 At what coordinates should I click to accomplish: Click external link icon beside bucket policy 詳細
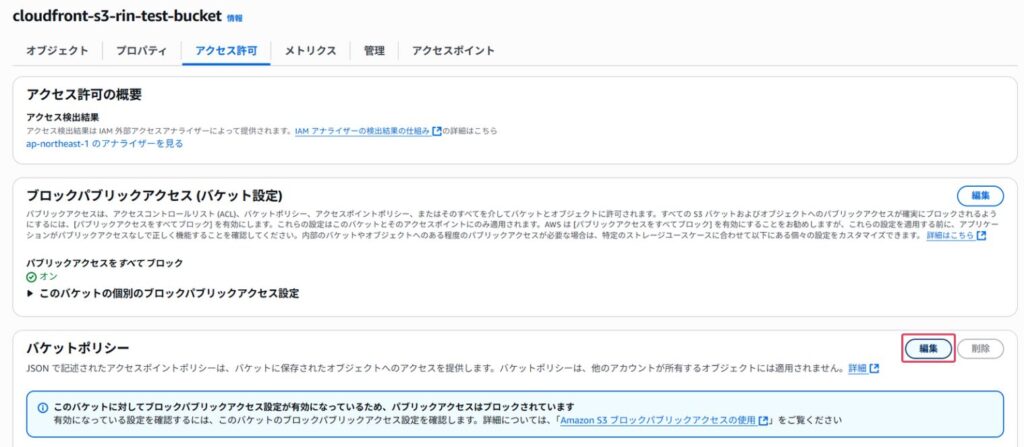pos(874,369)
